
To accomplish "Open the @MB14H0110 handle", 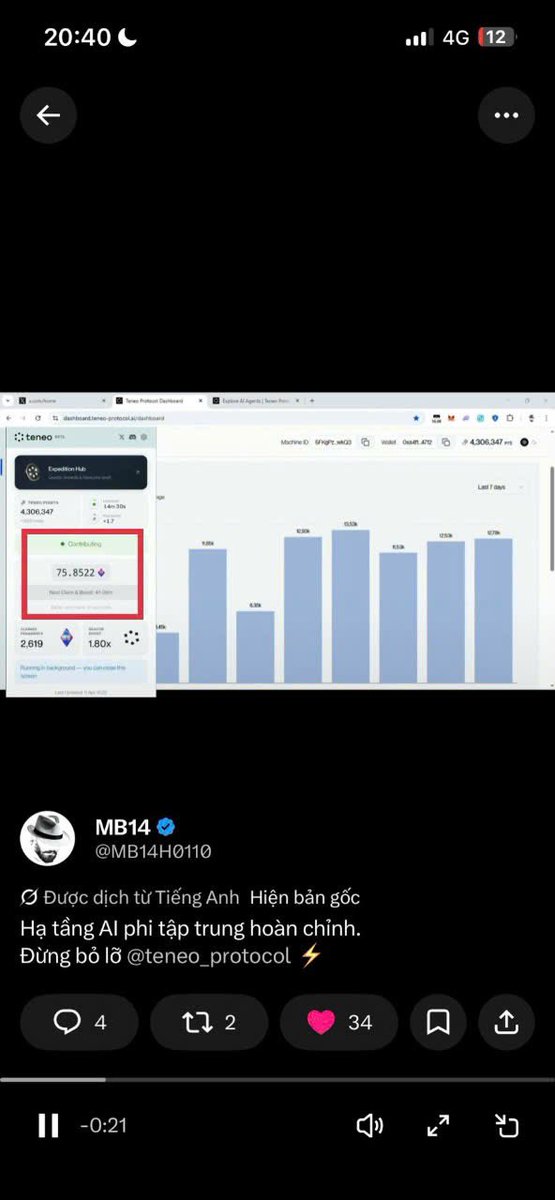I will click(x=153, y=852).
